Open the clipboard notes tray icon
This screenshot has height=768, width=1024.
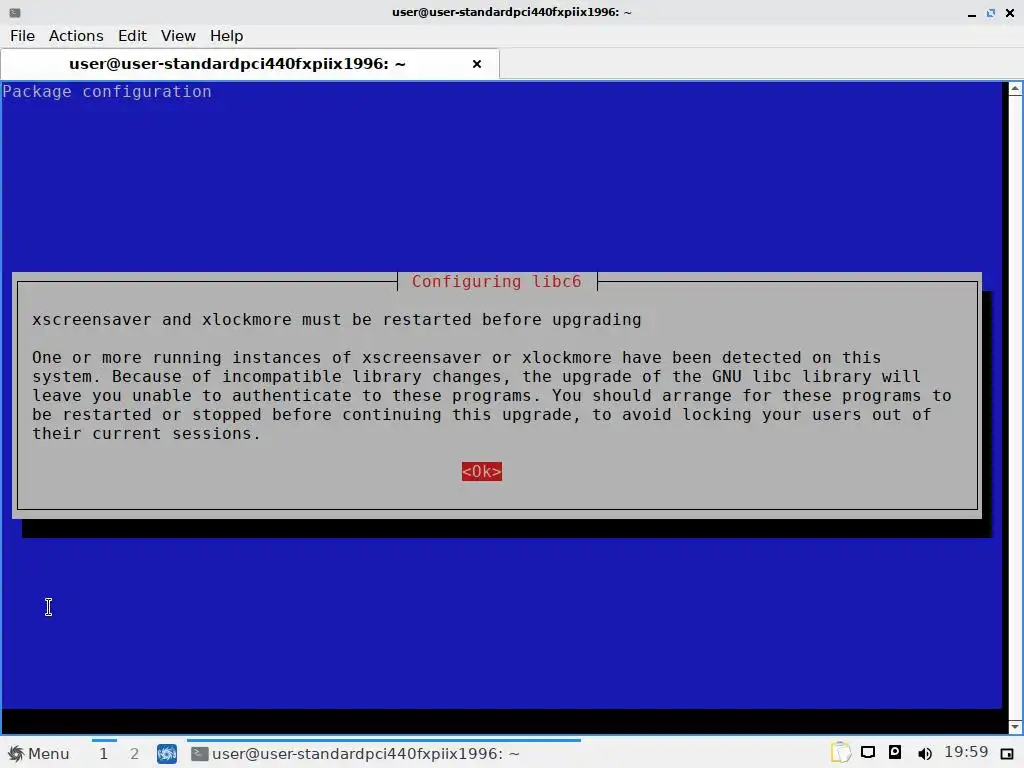tap(840, 753)
